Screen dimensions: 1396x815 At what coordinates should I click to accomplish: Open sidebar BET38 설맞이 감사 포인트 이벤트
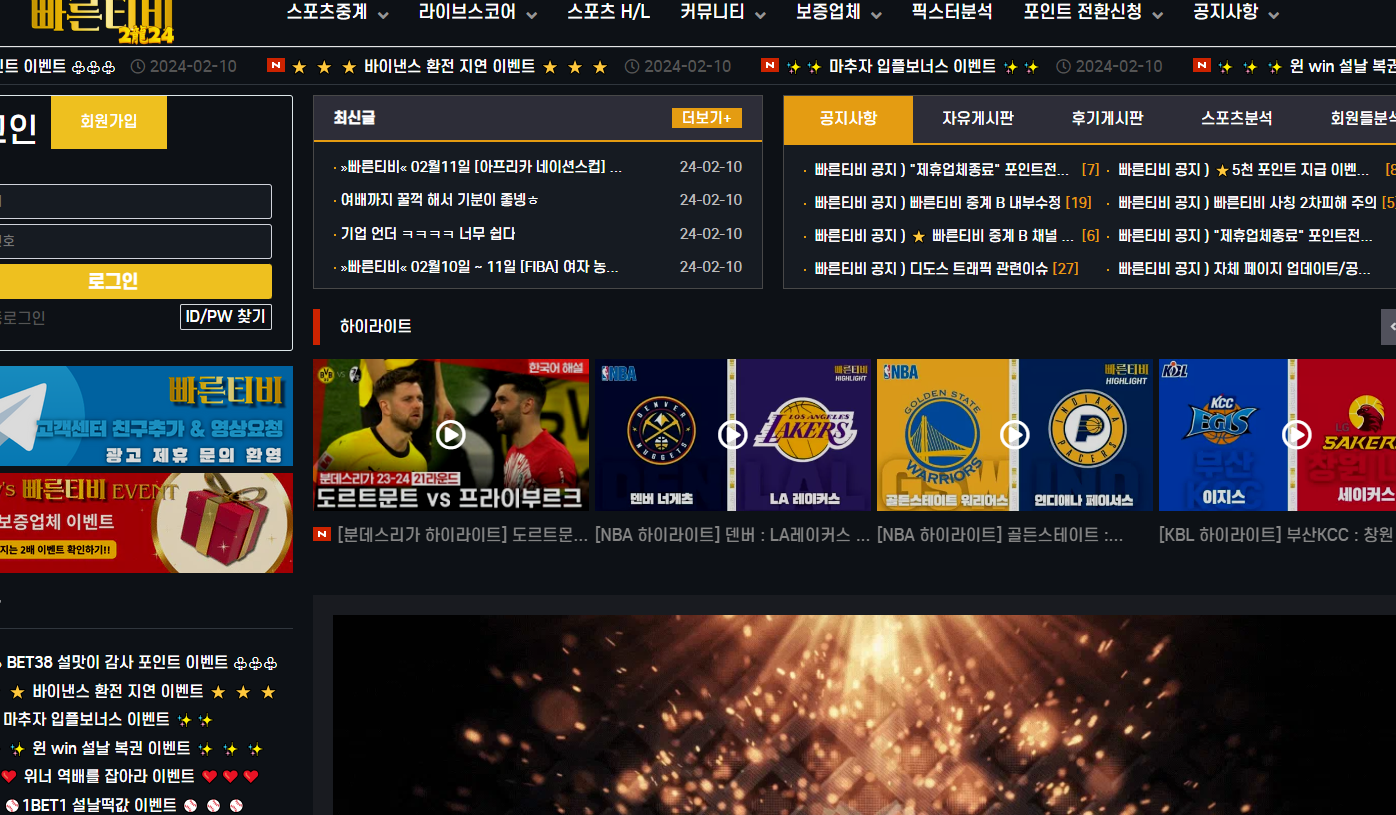(117, 662)
